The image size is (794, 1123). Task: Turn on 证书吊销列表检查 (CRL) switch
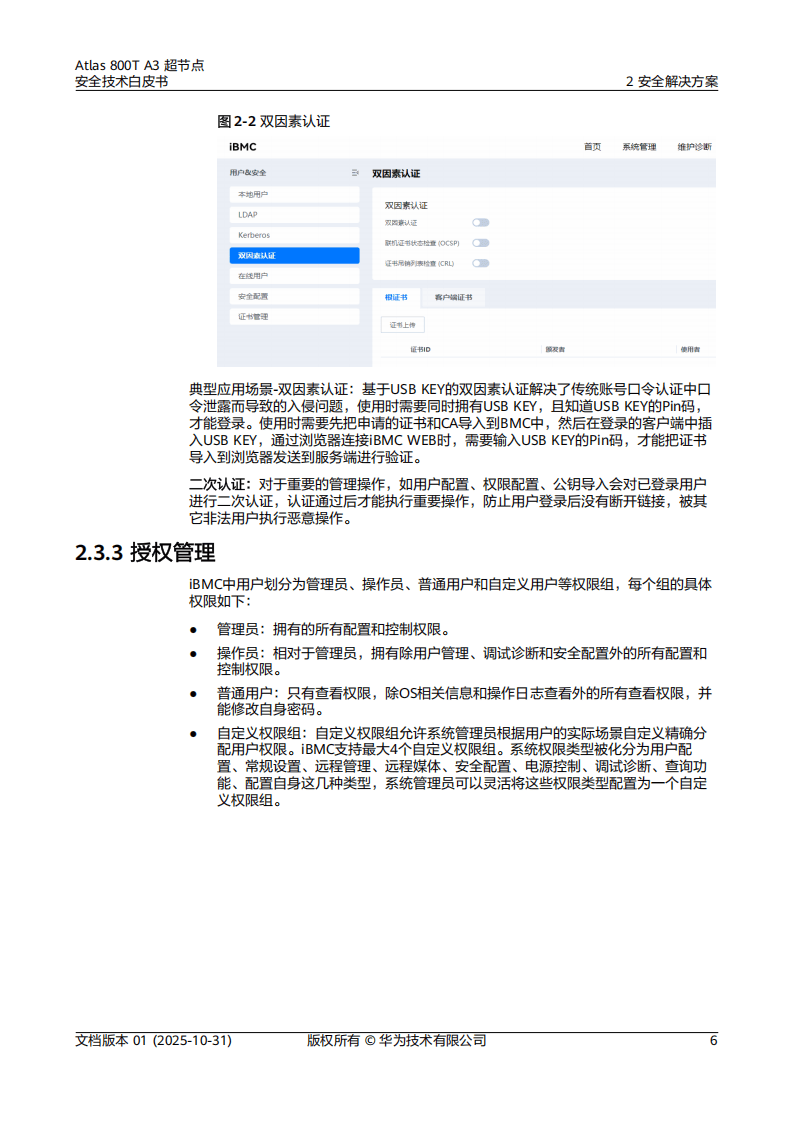click(480, 263)
